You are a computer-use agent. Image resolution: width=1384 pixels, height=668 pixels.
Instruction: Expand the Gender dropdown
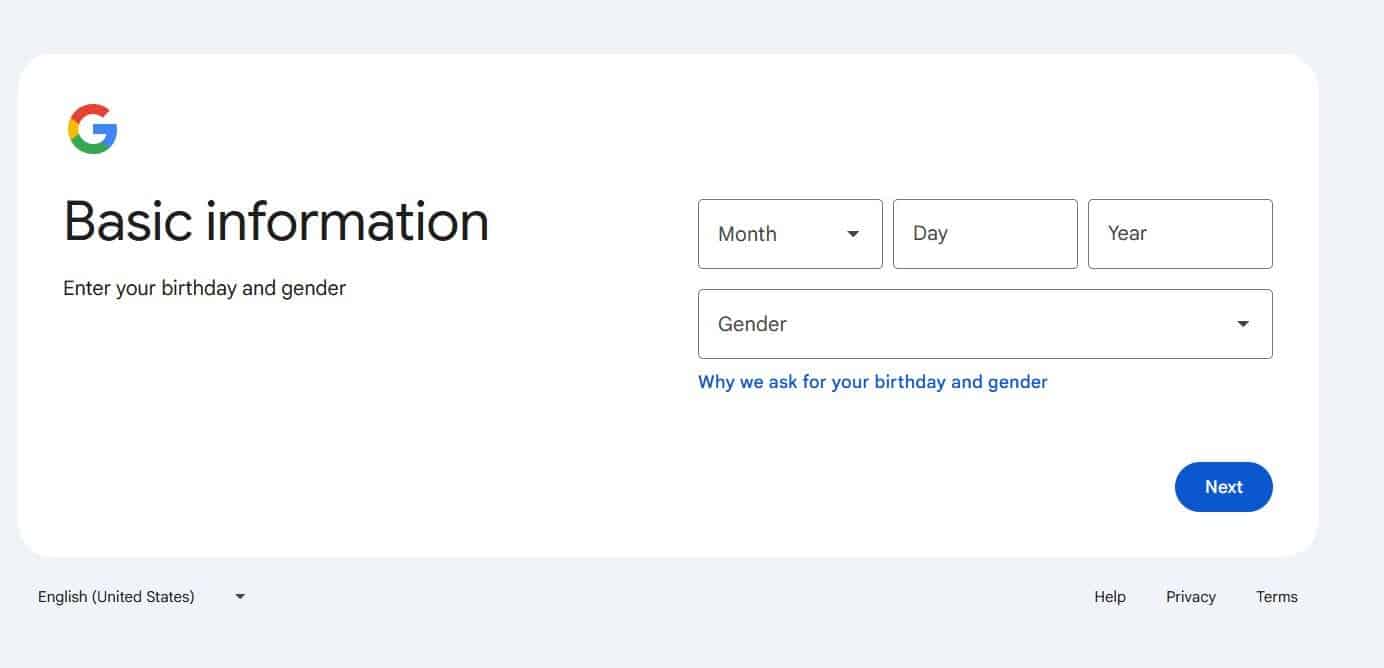click(x=984, y=324)
